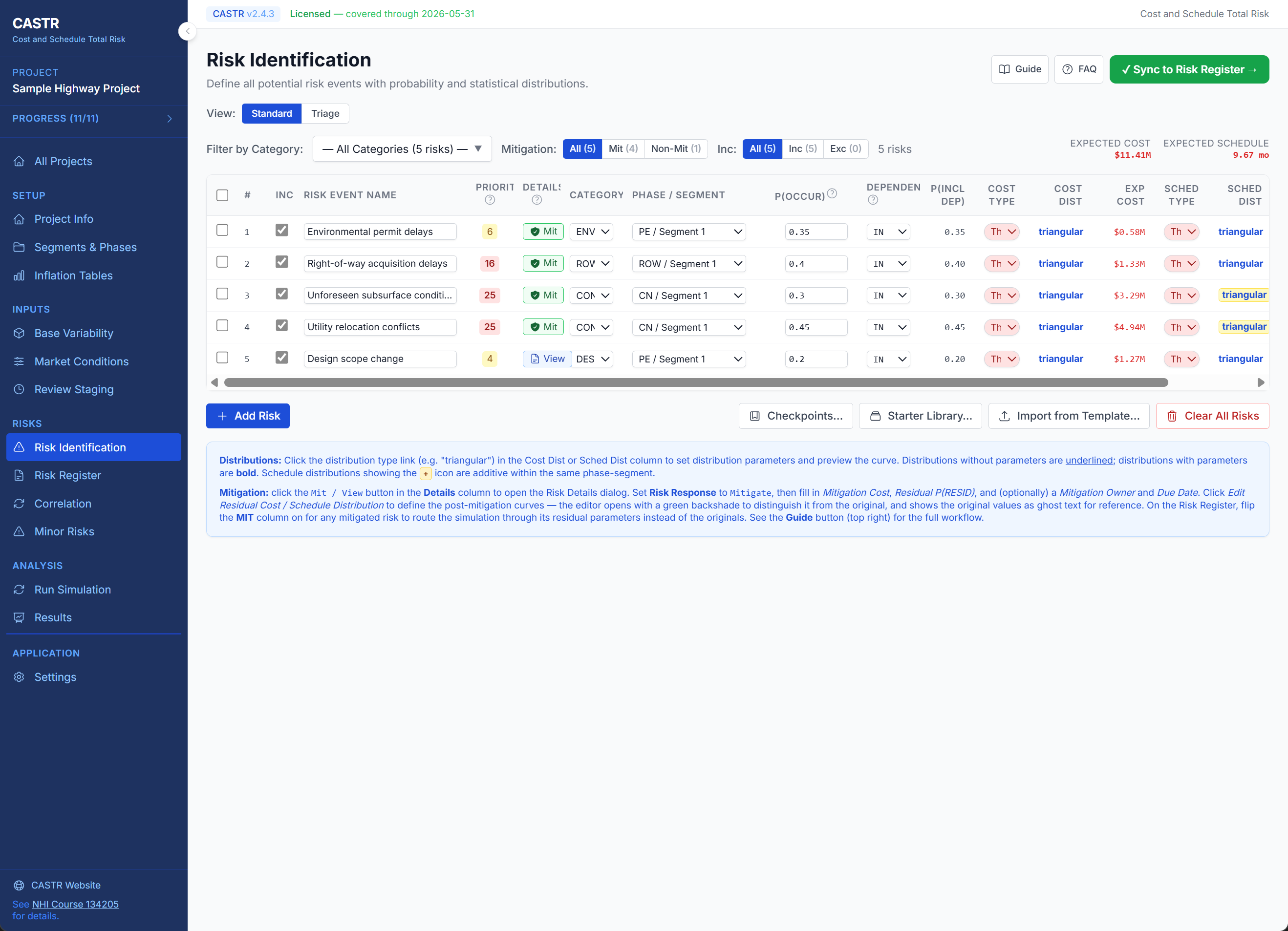Image resolution: width=1288 pixels, height=931 pixels.
Task: Change Phase dropdown for Right-of-way acquisition delays
Action: pos(688,263)
